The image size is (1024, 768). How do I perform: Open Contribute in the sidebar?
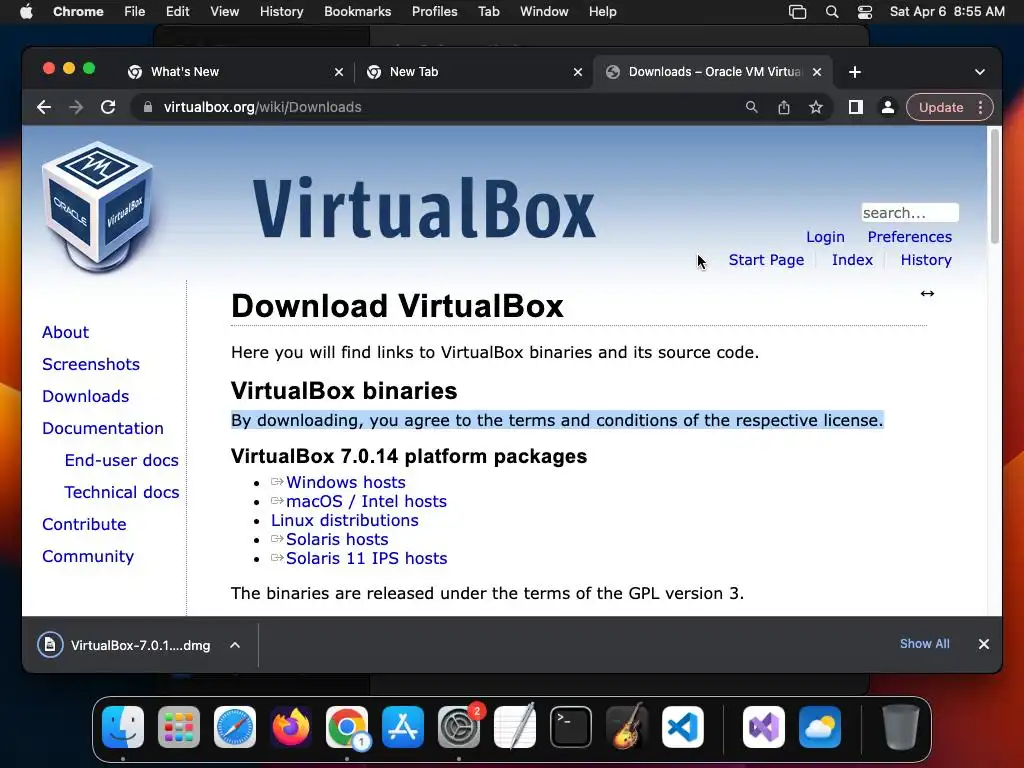(x=84, y=524)
